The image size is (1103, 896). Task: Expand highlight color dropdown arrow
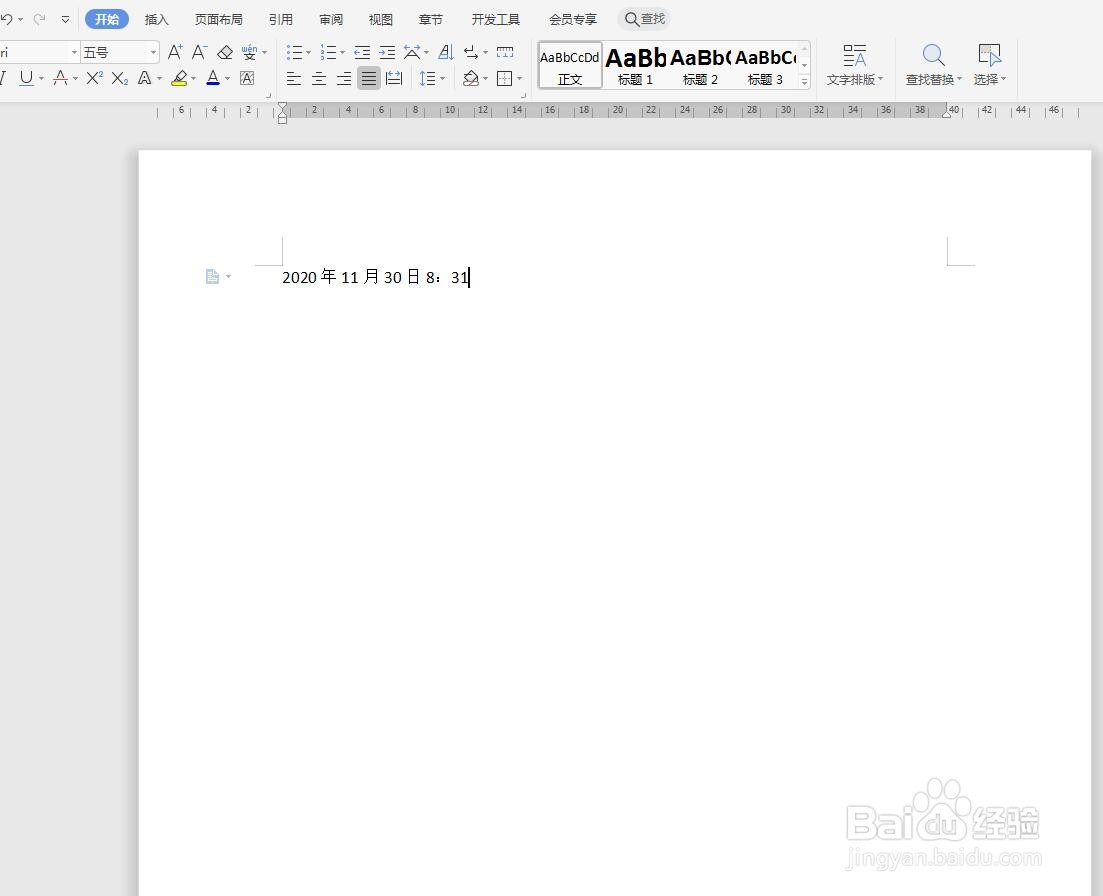193,78
